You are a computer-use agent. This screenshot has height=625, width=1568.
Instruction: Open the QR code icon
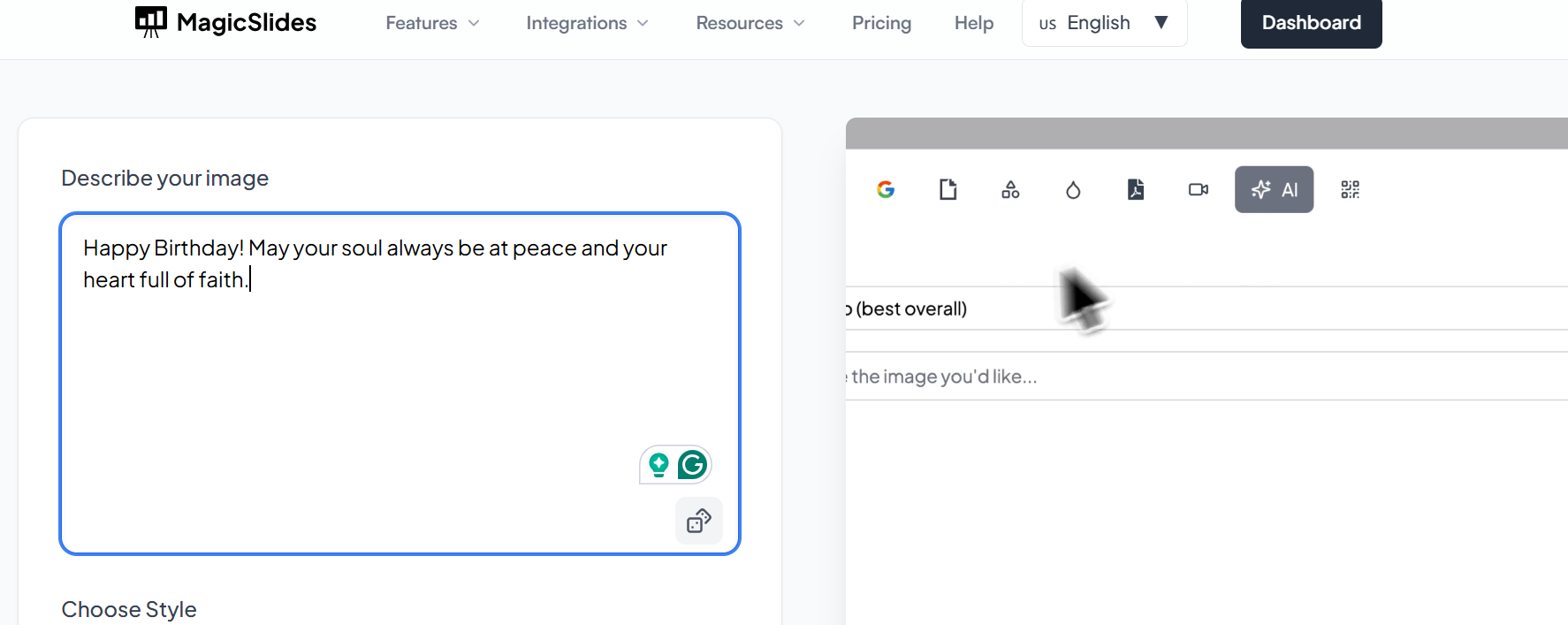pos(1350,189)
